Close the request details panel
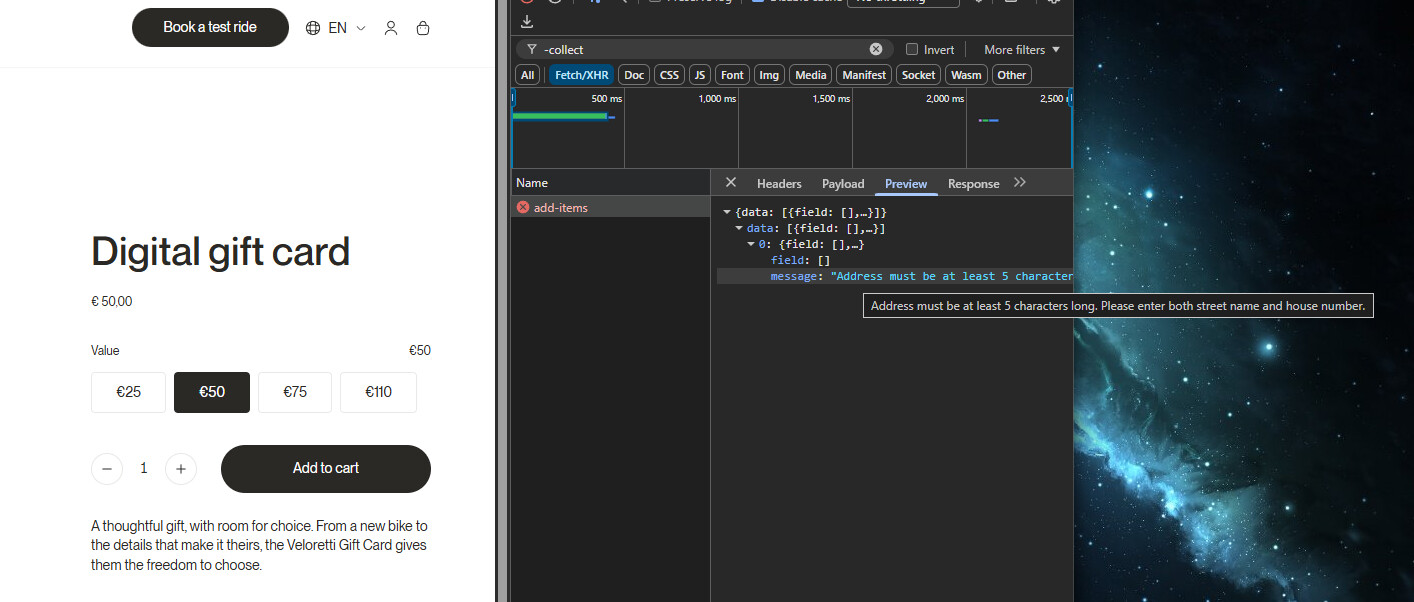The height and width of the screenshot is (602, 1414). point(731,182)
